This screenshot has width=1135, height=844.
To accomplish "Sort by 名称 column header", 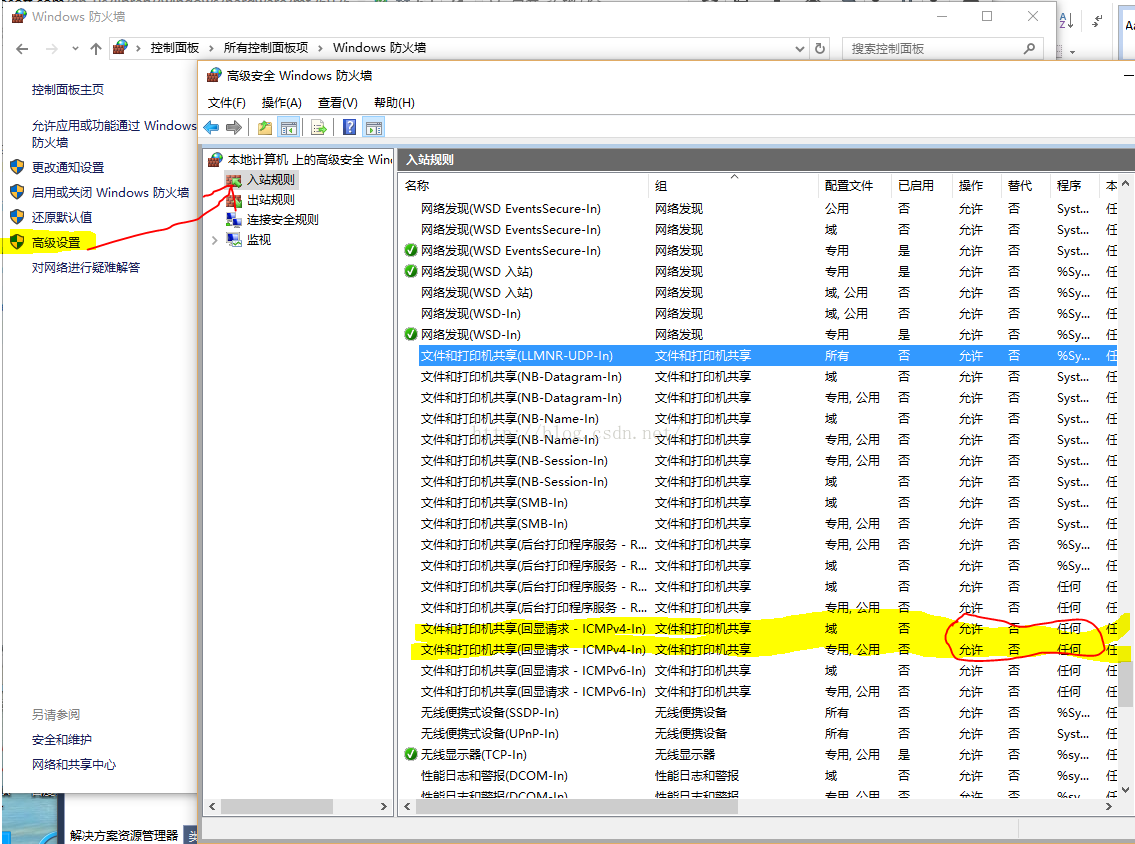I will tap(524, 186).
